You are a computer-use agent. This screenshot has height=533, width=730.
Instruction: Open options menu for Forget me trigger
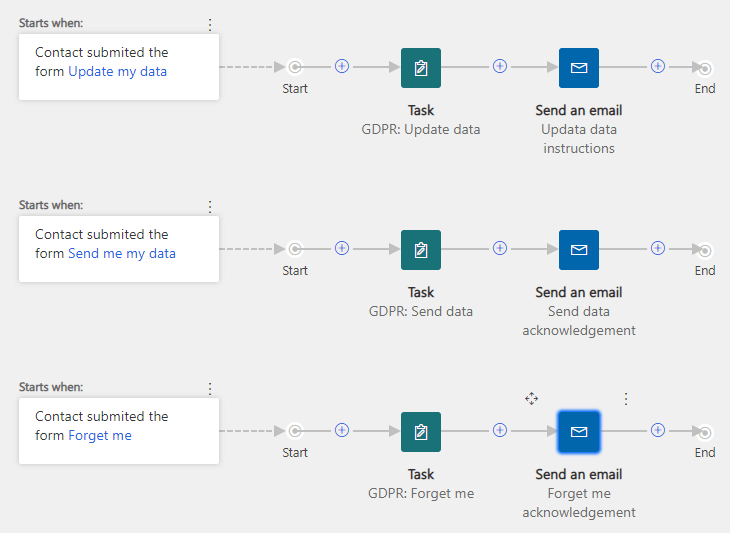pyautogui.click(x=209, y=389)
